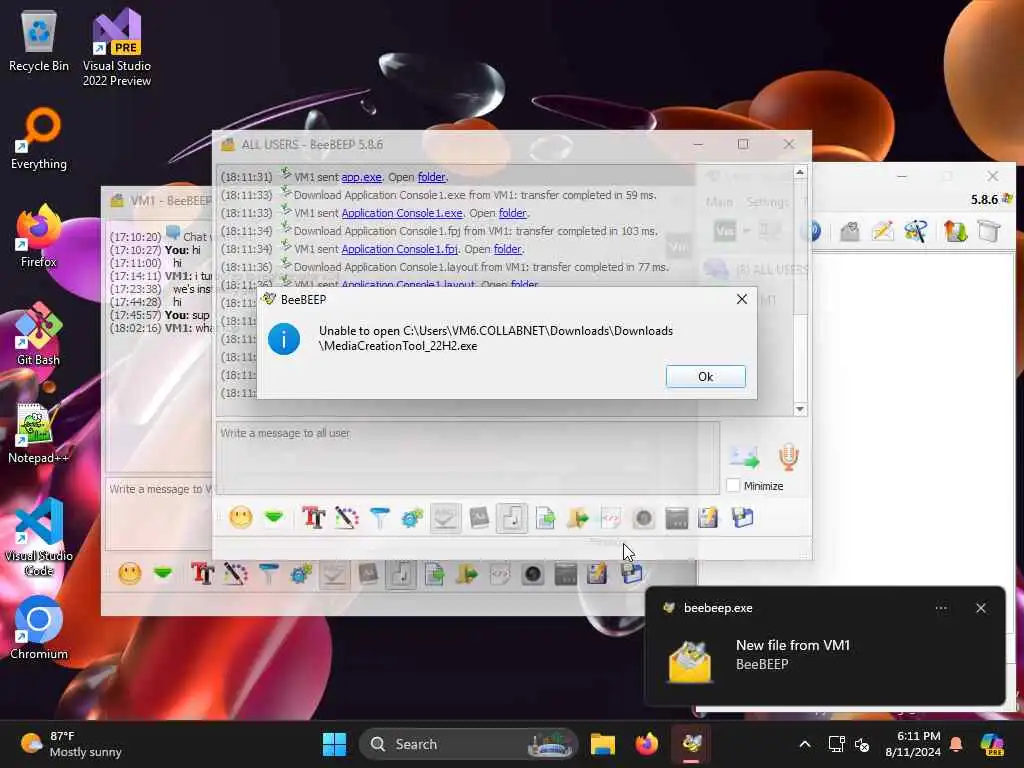
Task: Open folder link after Application Console1.exe
Action: 513,213
